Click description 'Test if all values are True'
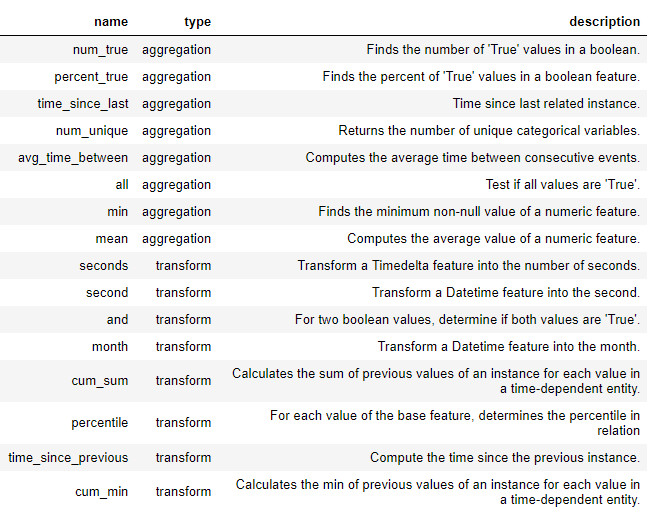Viewport: 658px width, 520px height. point(562,184)
